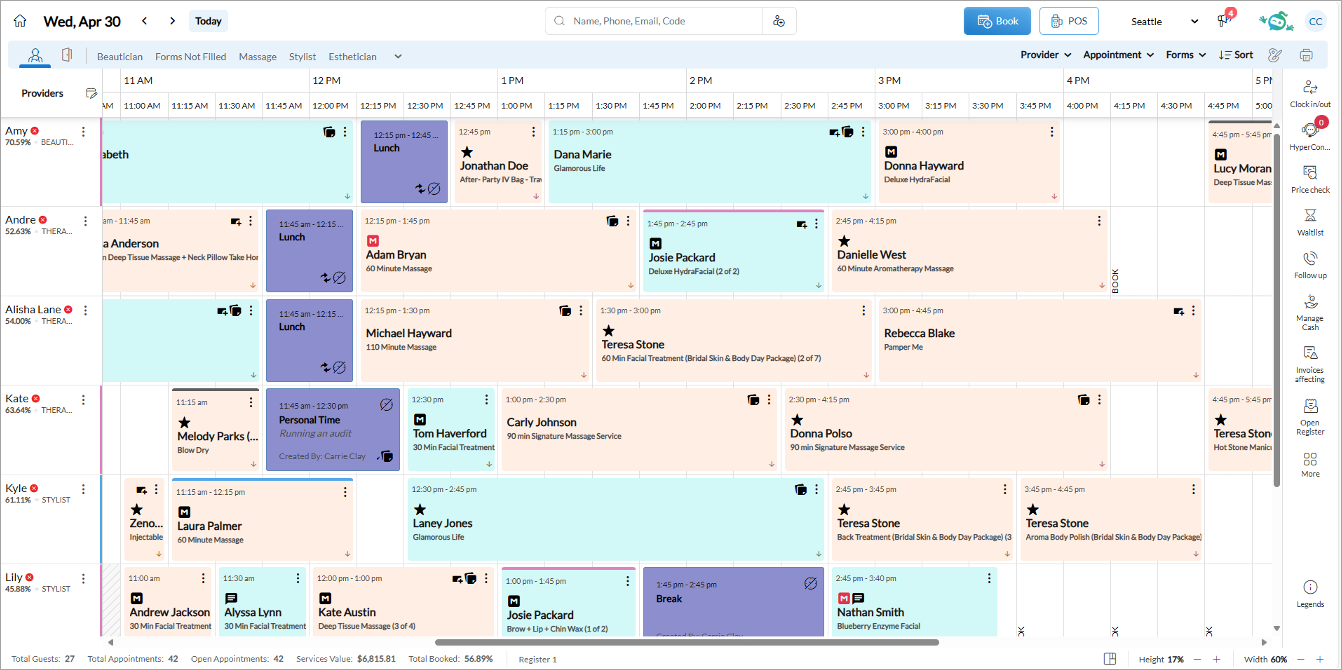The image size is (1342, 670).
Task: Open the ninja assistant mascot icon
Action: 1275,21
